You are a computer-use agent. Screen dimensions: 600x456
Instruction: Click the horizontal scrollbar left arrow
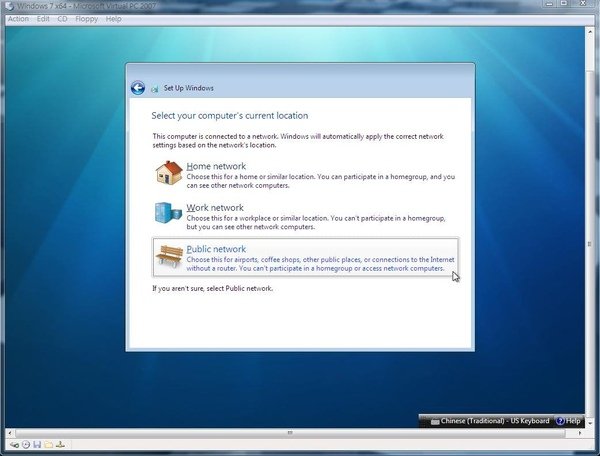tap(10, 433)
